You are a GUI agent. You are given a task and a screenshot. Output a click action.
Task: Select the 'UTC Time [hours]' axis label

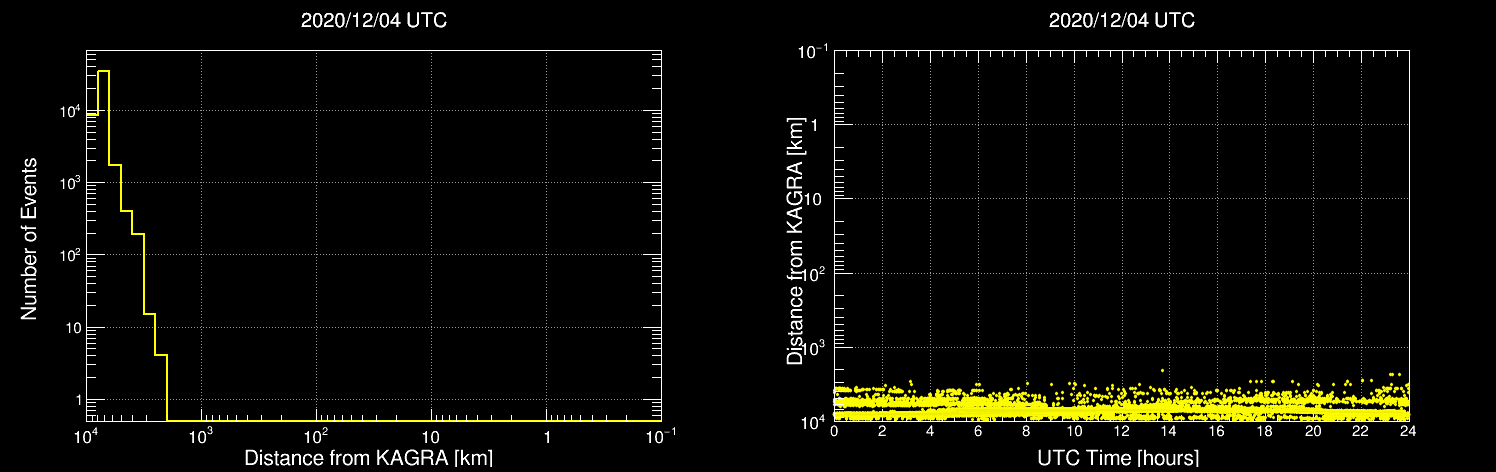point(1117,458)
